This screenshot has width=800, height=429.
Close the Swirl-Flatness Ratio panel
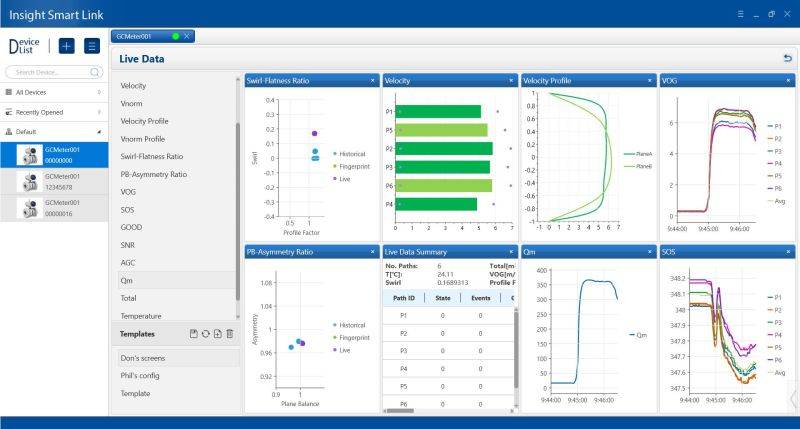pos(373,80)
